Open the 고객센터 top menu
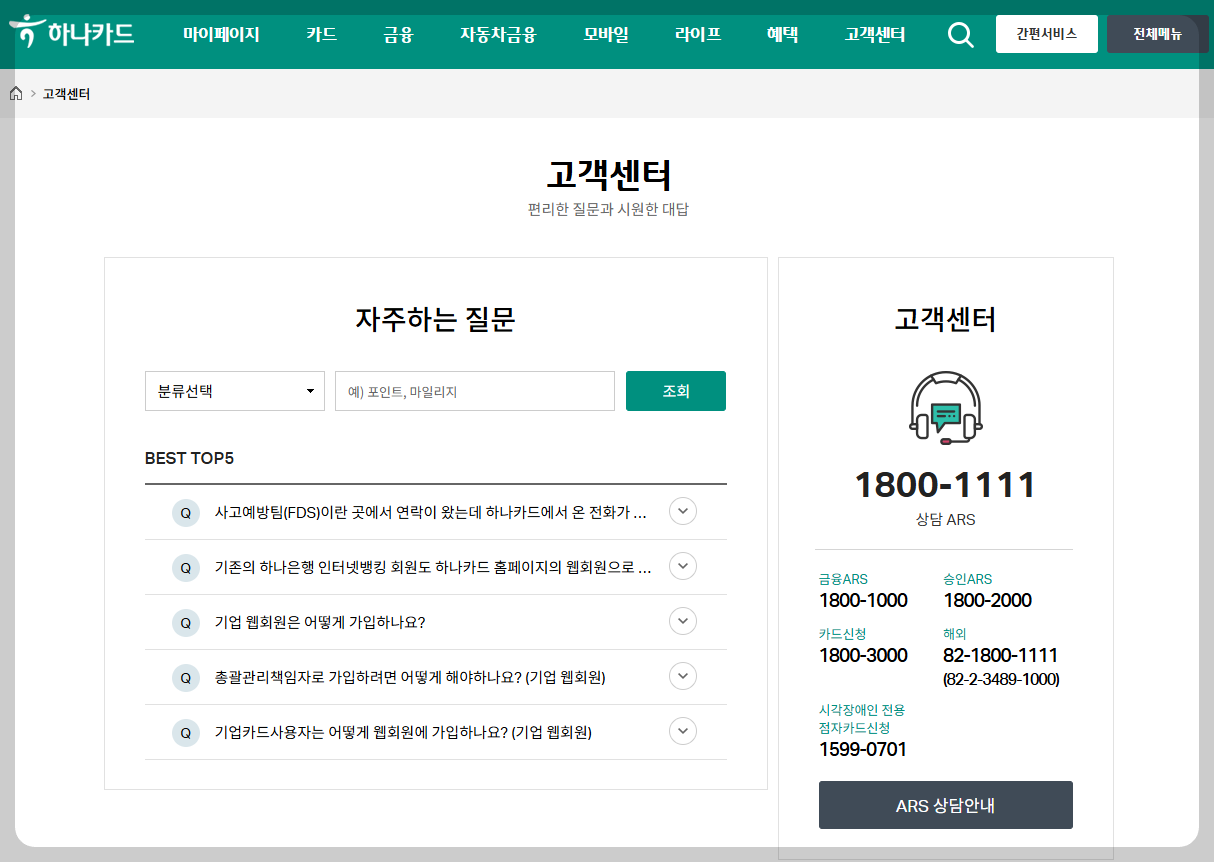 tap(875, 34)
